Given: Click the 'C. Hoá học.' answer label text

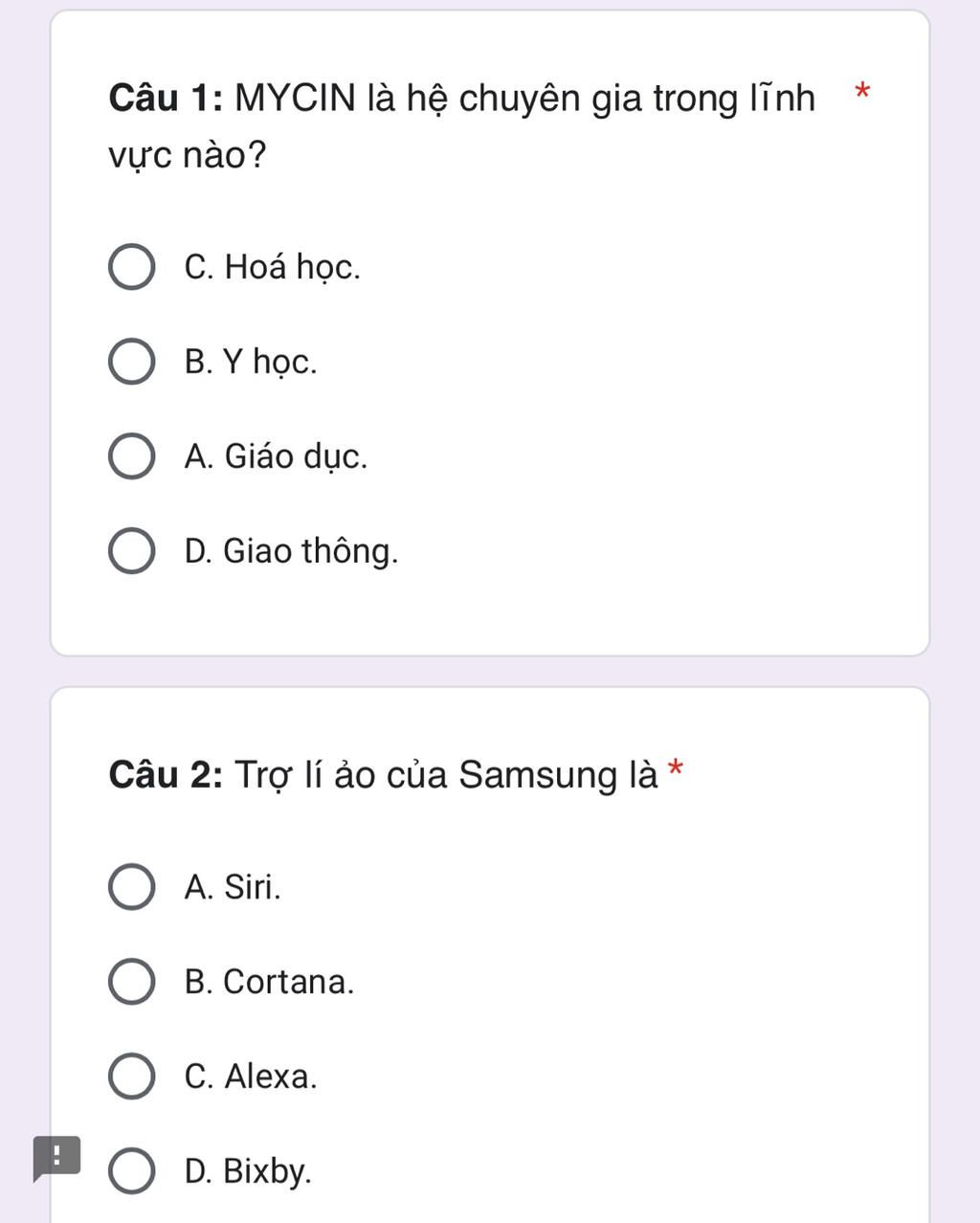Looking at the screenshot, I should click(273, 267).
